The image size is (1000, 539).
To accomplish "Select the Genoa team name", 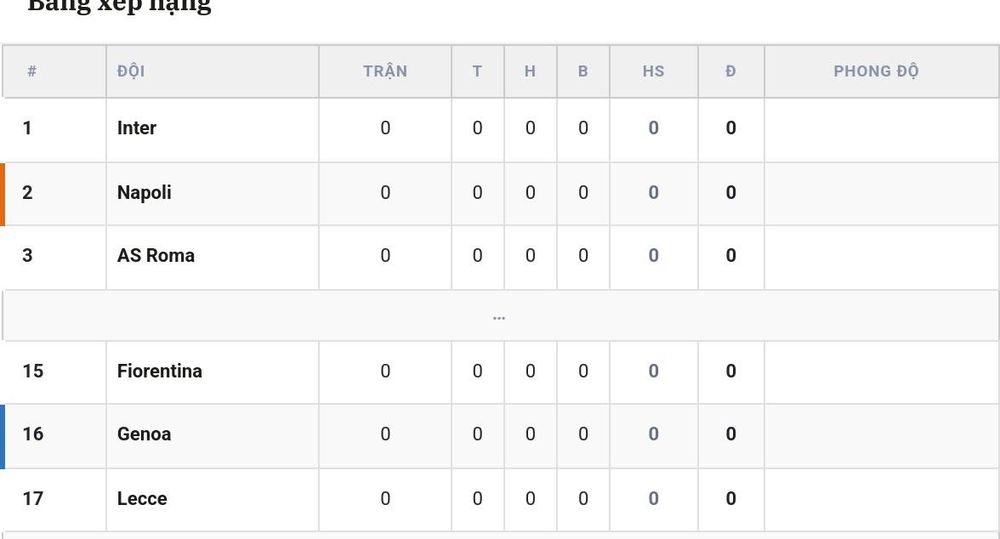I will (x=144, y=434).
